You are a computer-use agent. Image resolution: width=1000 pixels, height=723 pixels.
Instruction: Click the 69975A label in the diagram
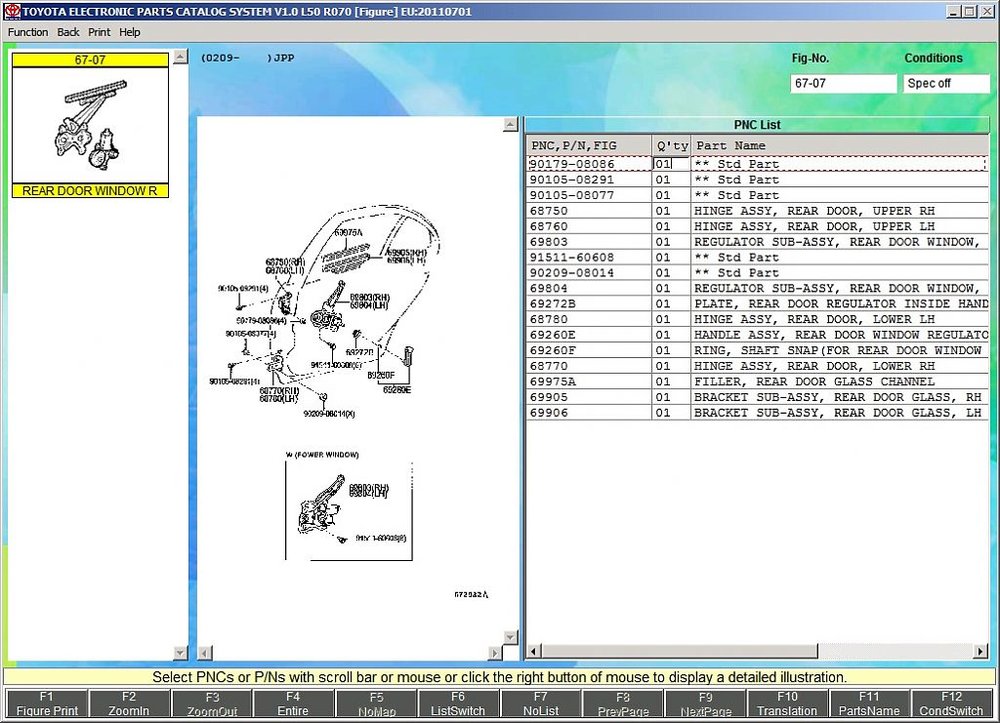[x=348, y=233]
